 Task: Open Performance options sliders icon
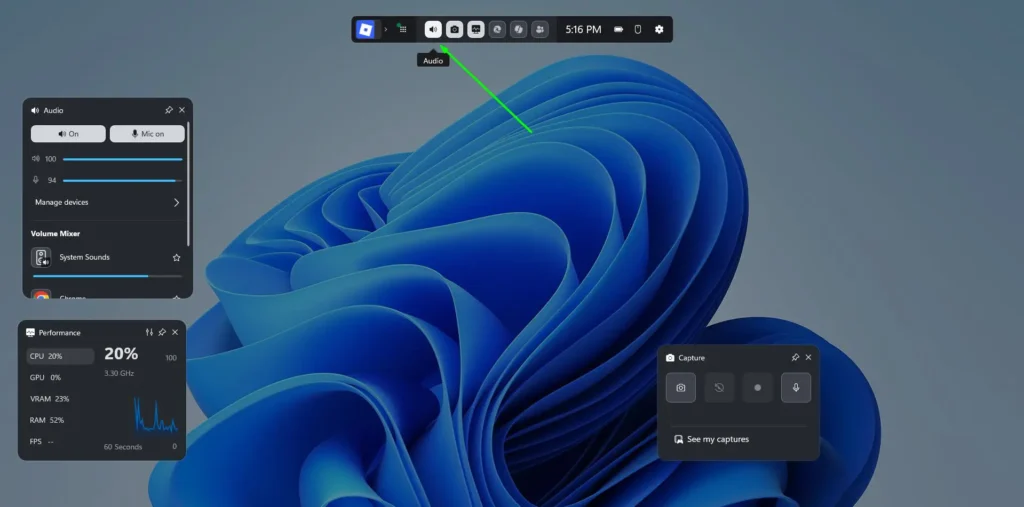click(x=149, y=332)
